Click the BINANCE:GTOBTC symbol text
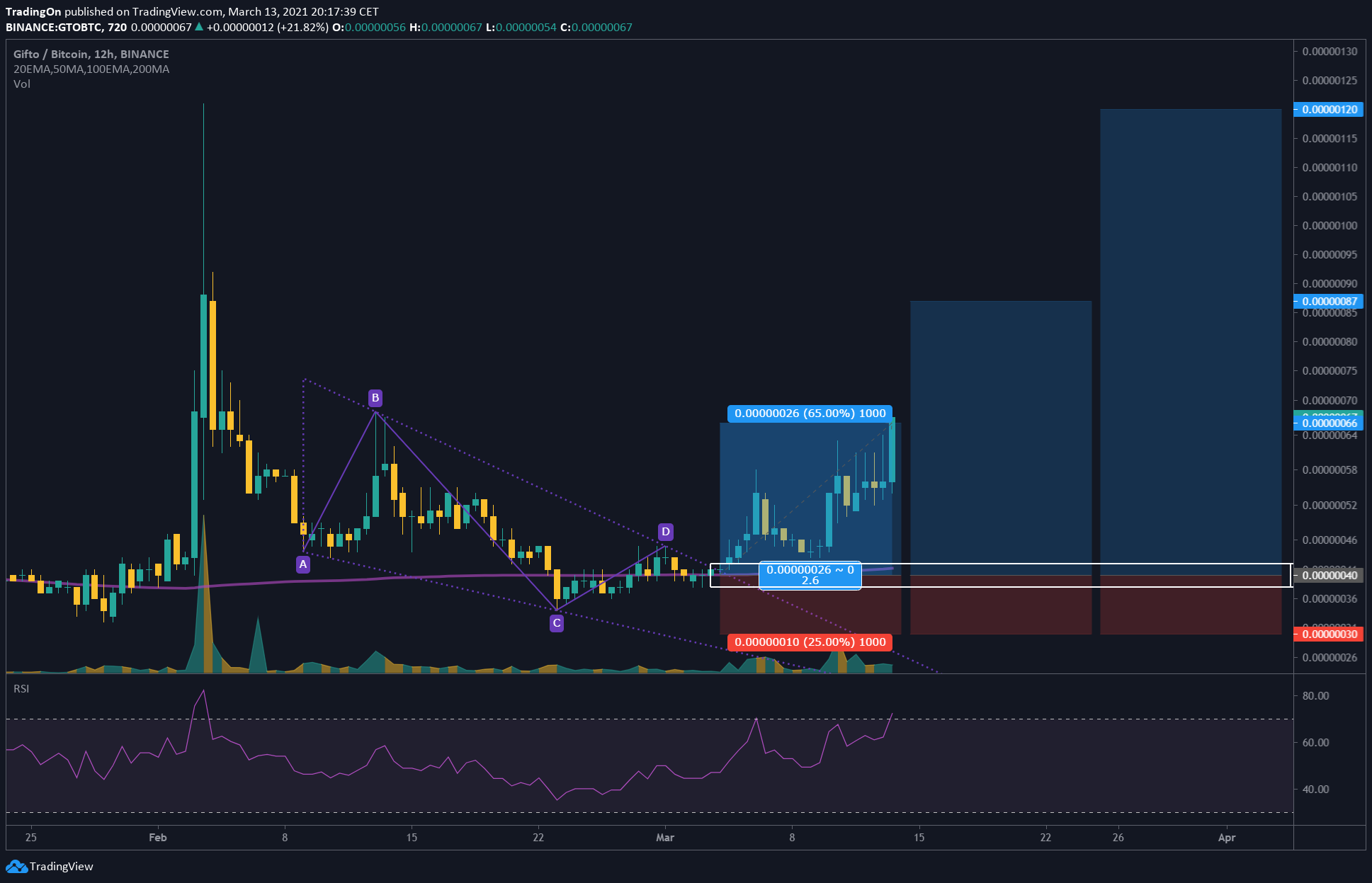Image resolution: width=1372 pixels, height=883 pixels. 54,27
